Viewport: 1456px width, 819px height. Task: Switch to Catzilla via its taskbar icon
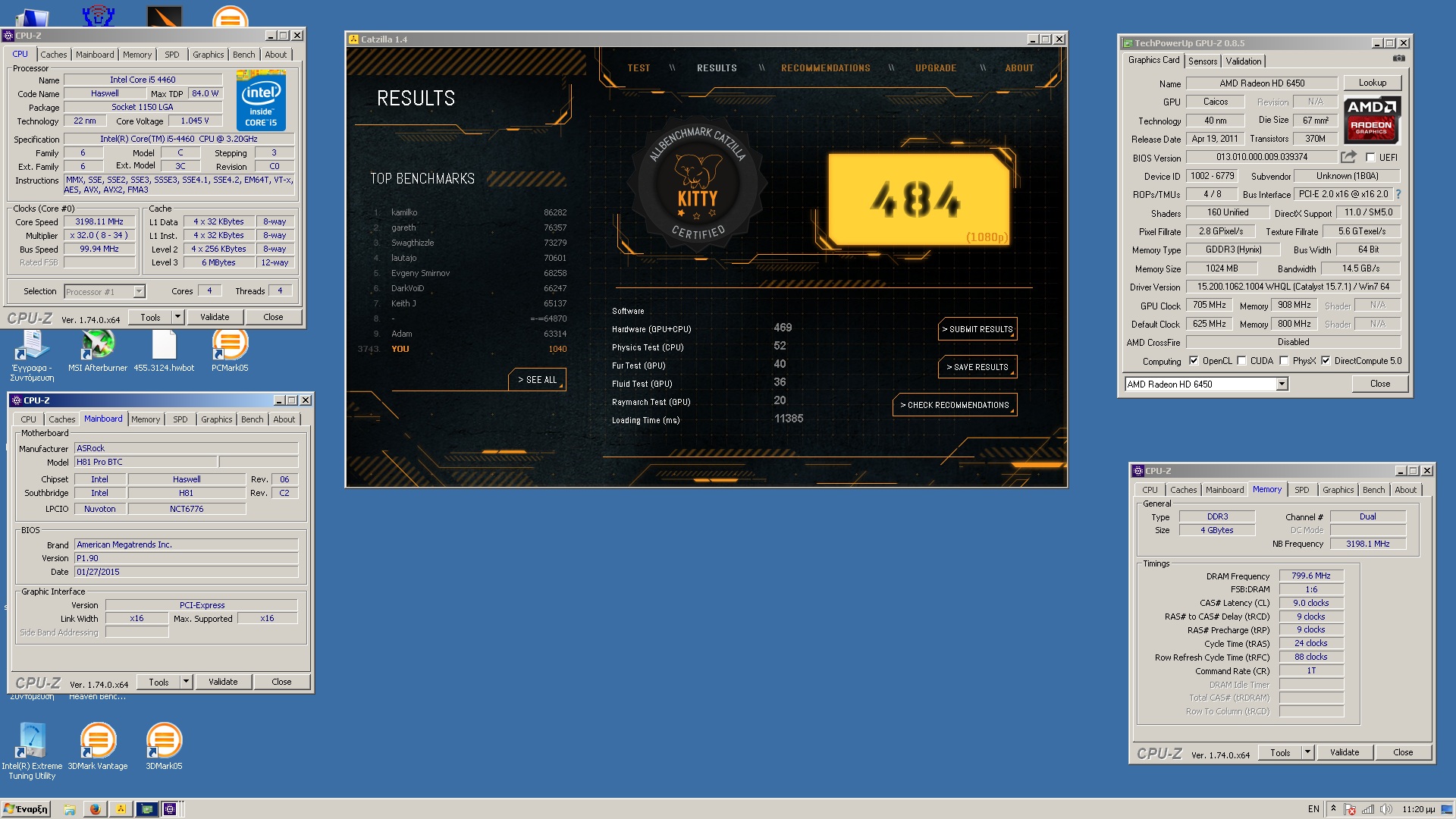coord(121,809)
